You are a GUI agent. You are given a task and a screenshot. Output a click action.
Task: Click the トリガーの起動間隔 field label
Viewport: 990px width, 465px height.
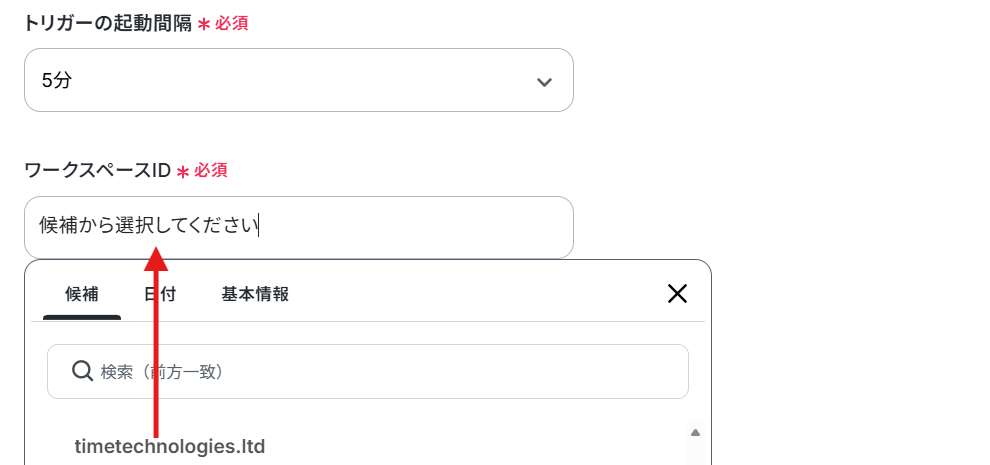(108, 24)
